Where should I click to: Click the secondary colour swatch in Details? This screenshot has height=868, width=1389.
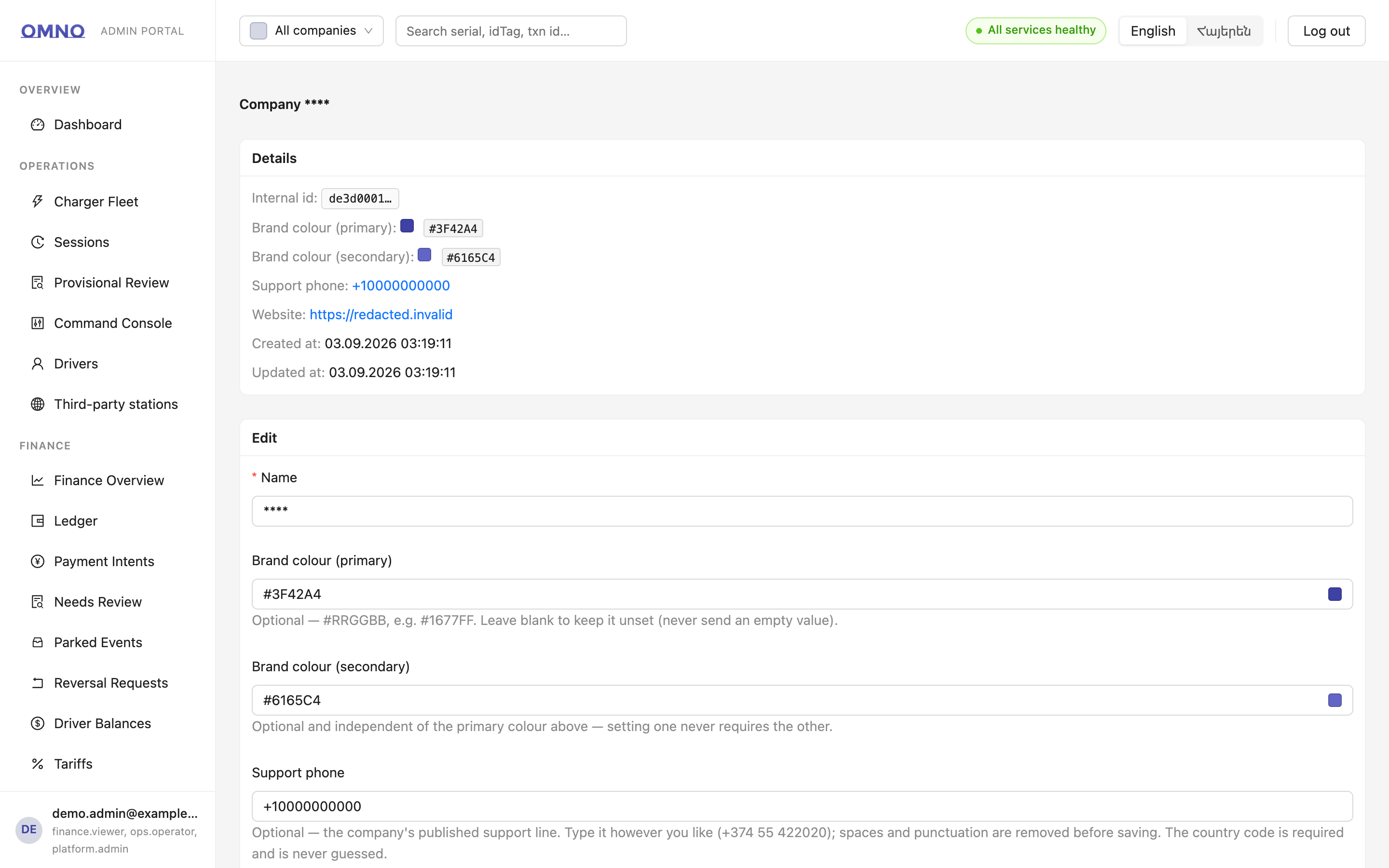424,255
